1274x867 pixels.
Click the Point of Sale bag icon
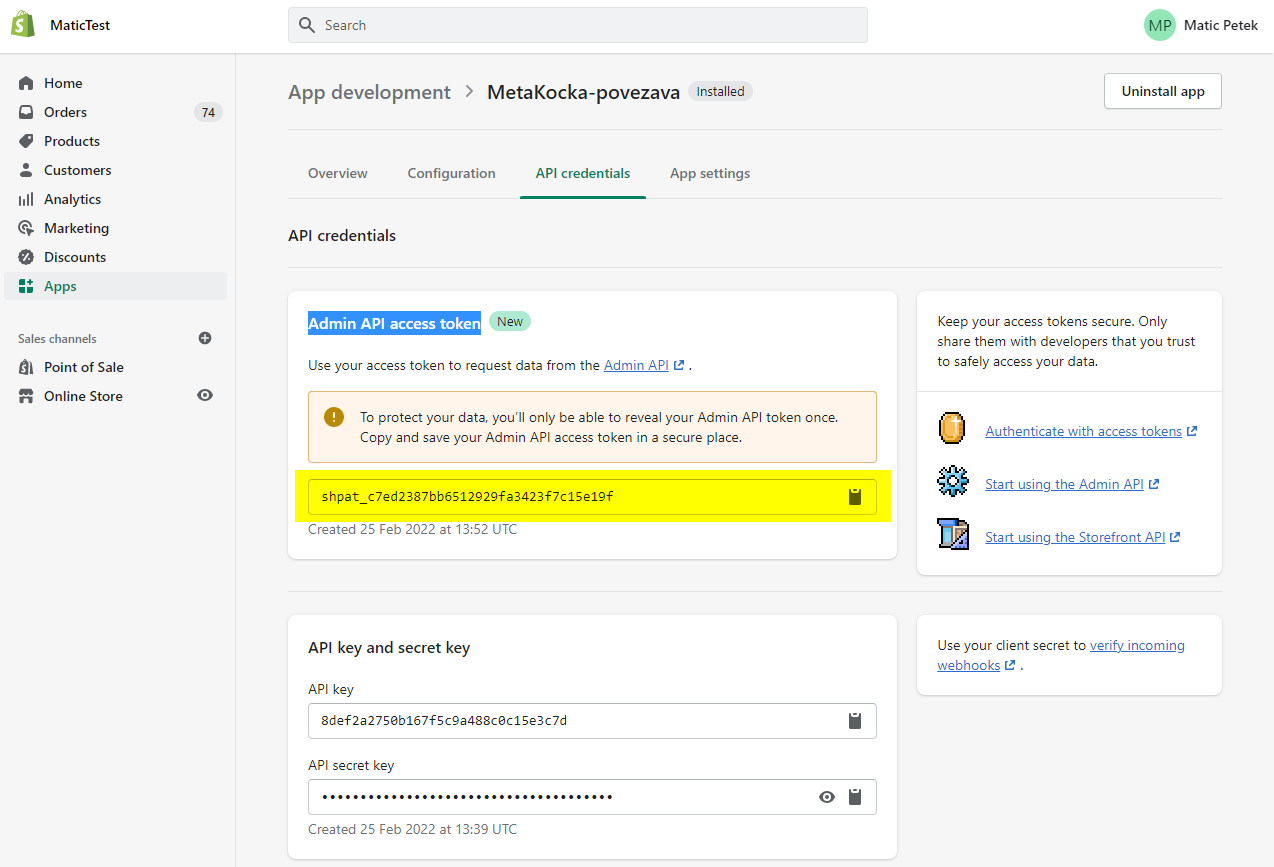(x=26, y=367)
